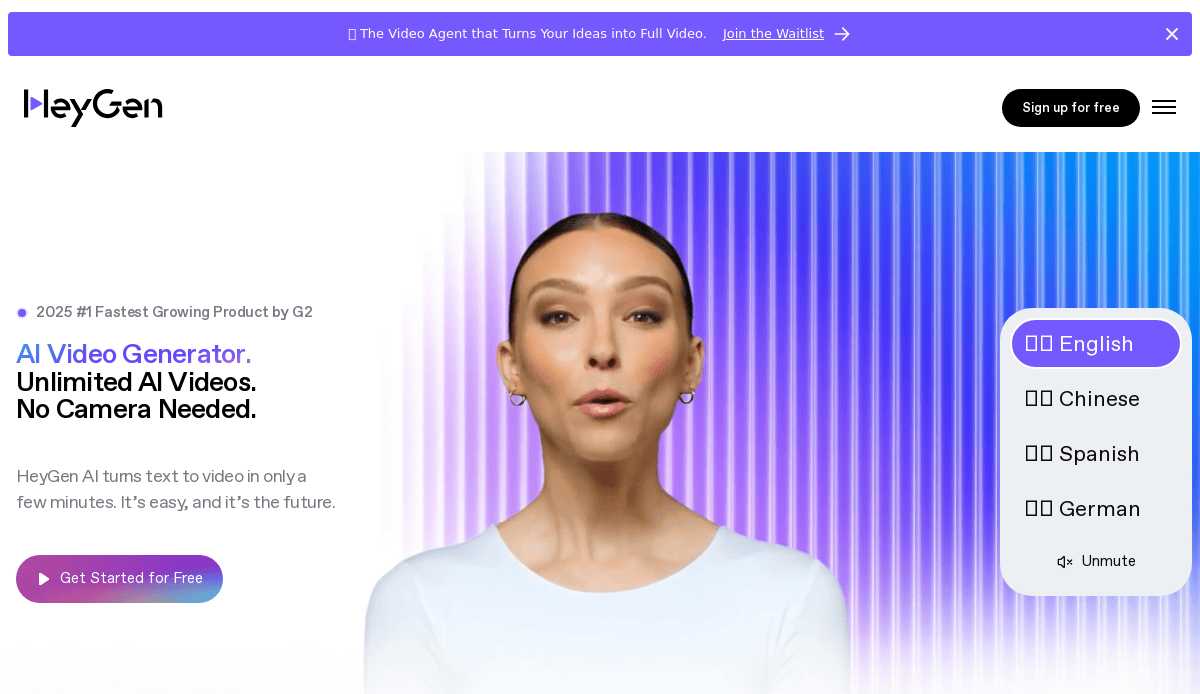Screen dimensions: 1200x694
Task: Click the muted speaker icon
Action: [x=1065, y=562]
